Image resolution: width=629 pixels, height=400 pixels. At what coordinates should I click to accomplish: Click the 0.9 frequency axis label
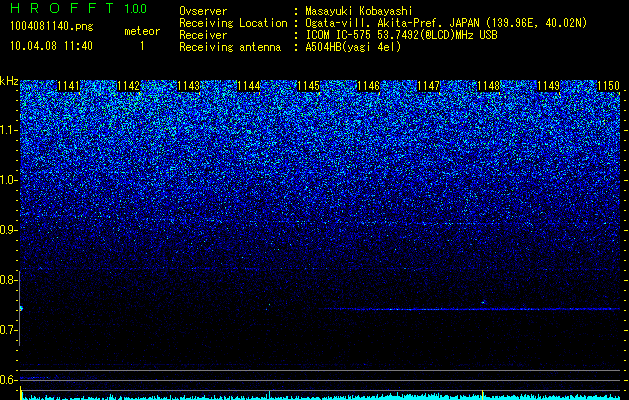coord(8,230)
